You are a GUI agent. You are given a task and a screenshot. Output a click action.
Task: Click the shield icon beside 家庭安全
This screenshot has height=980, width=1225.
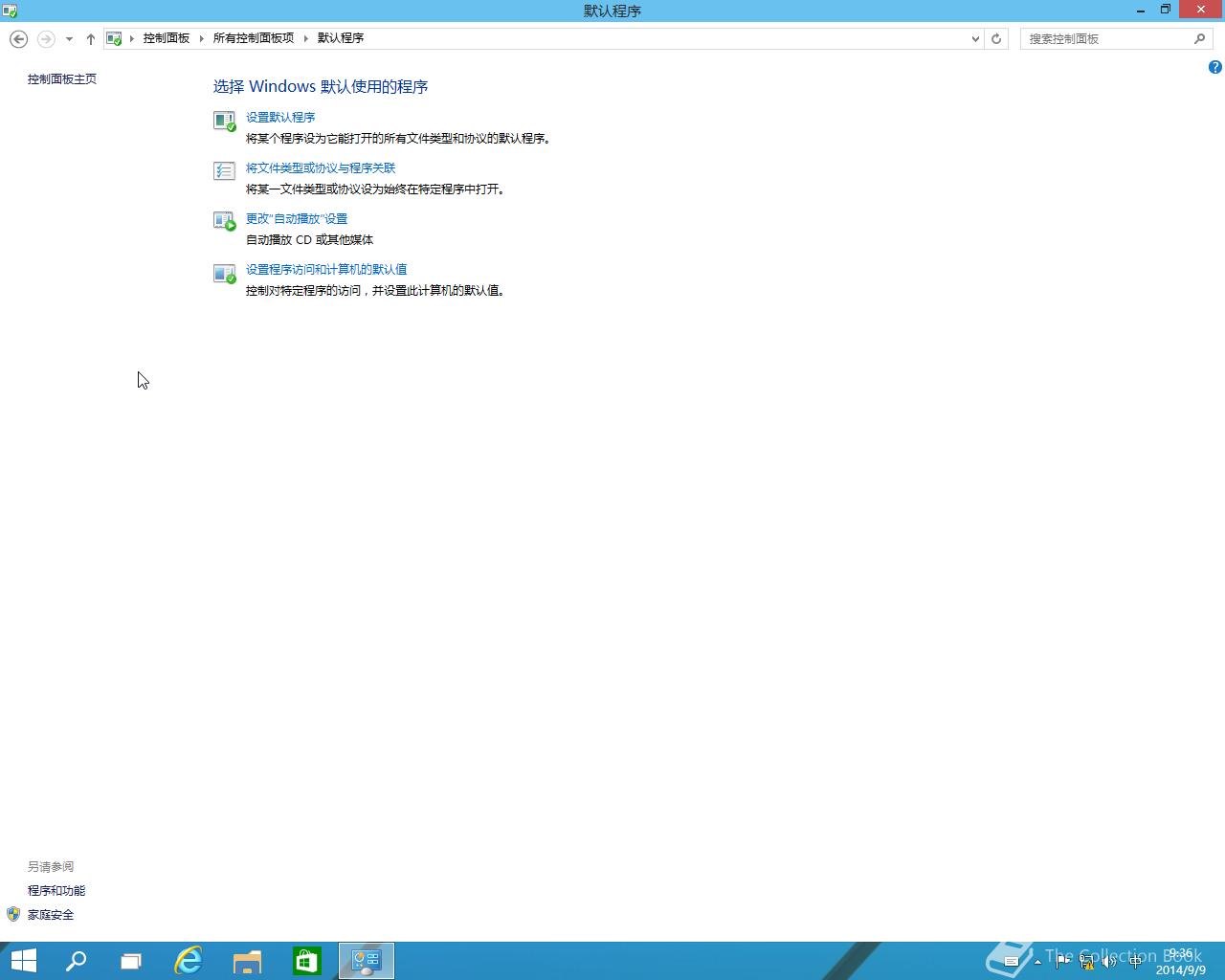click(13, 915)
